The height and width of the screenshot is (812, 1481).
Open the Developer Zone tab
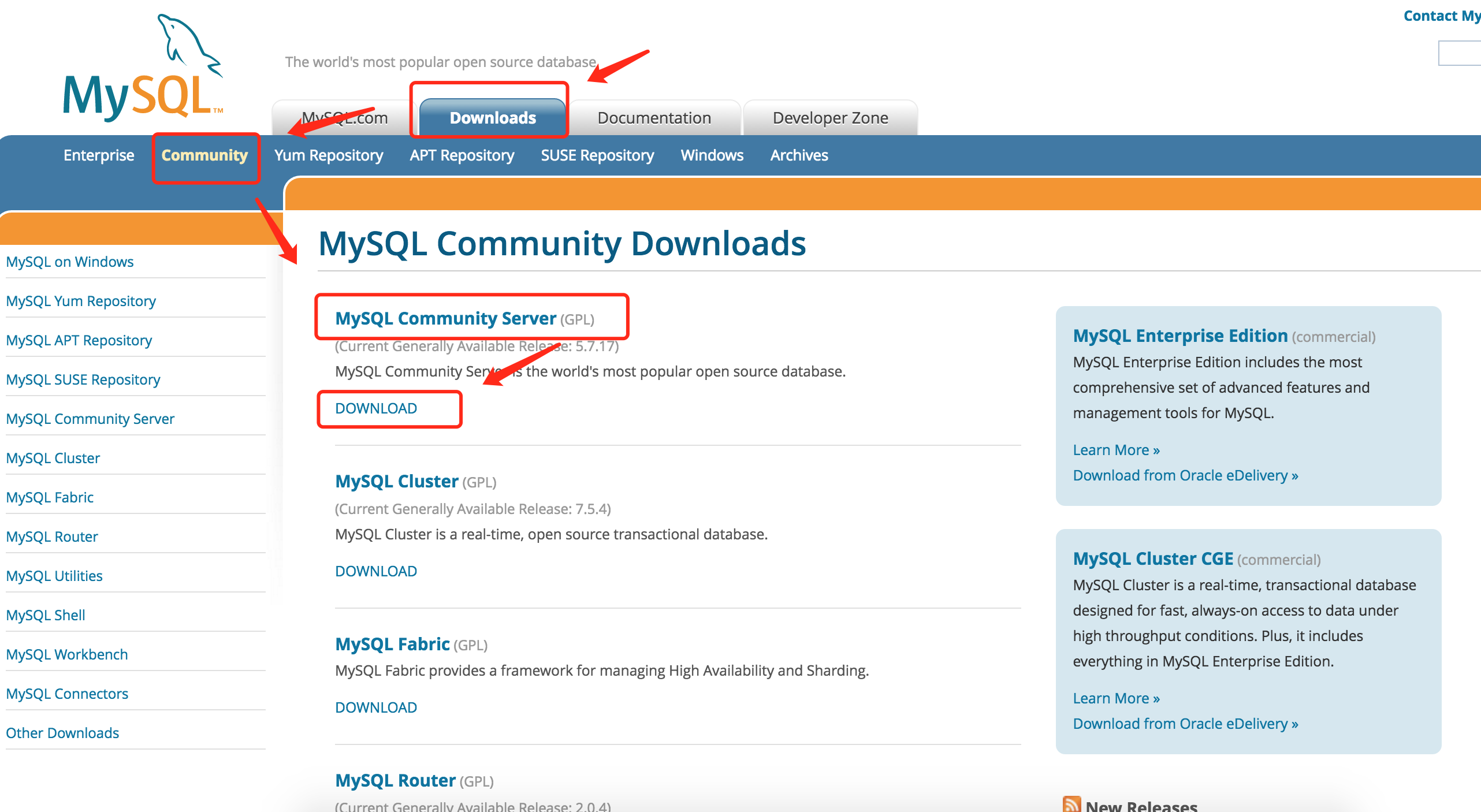click(x=830, y=118)
